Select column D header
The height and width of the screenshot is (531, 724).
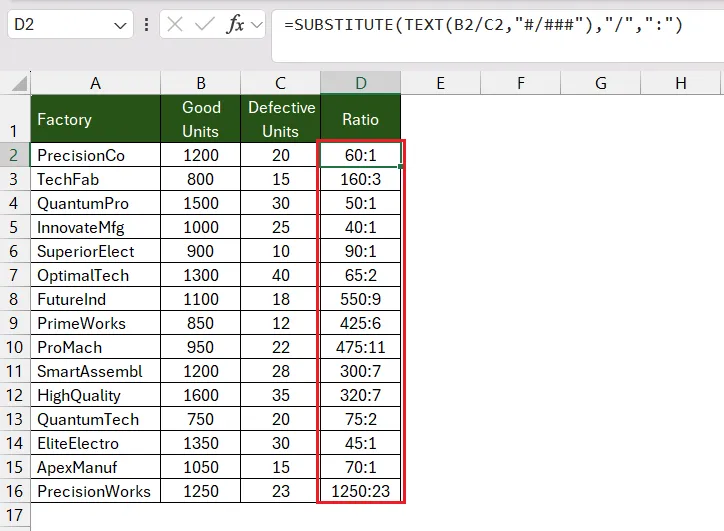[361, 83]
